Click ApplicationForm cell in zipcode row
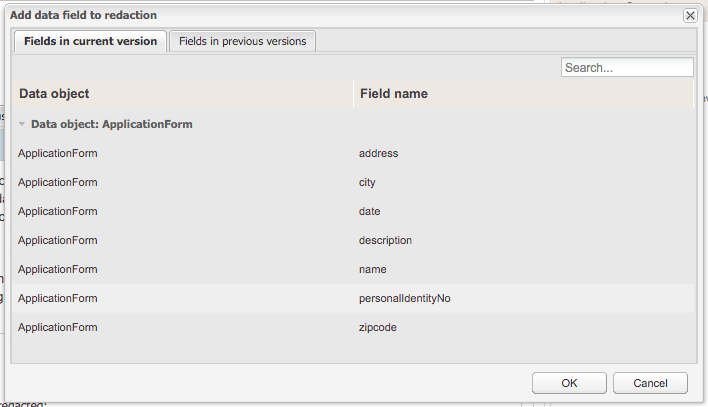 click(x=58, y=327)
